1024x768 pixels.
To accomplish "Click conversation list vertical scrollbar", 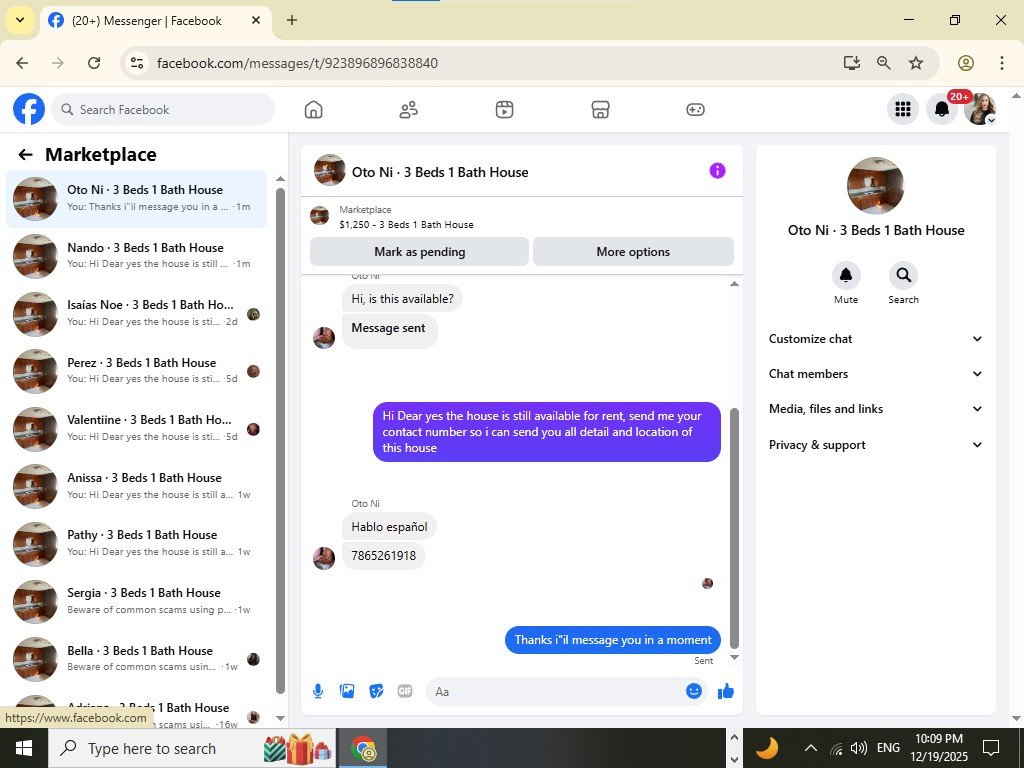I will (280, 441).
